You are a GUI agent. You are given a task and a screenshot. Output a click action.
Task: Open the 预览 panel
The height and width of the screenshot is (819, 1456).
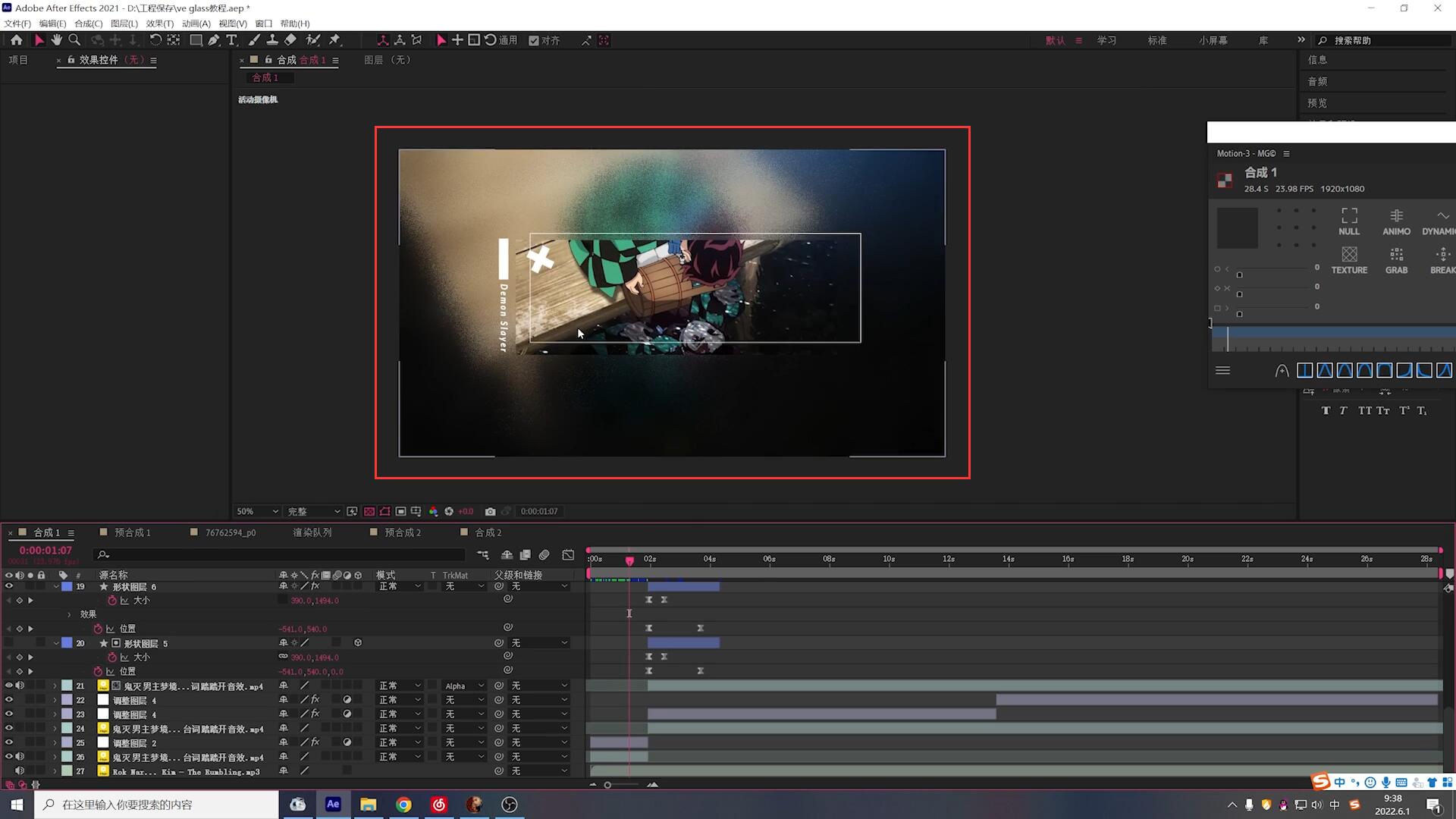click(x=1317, y=102)
